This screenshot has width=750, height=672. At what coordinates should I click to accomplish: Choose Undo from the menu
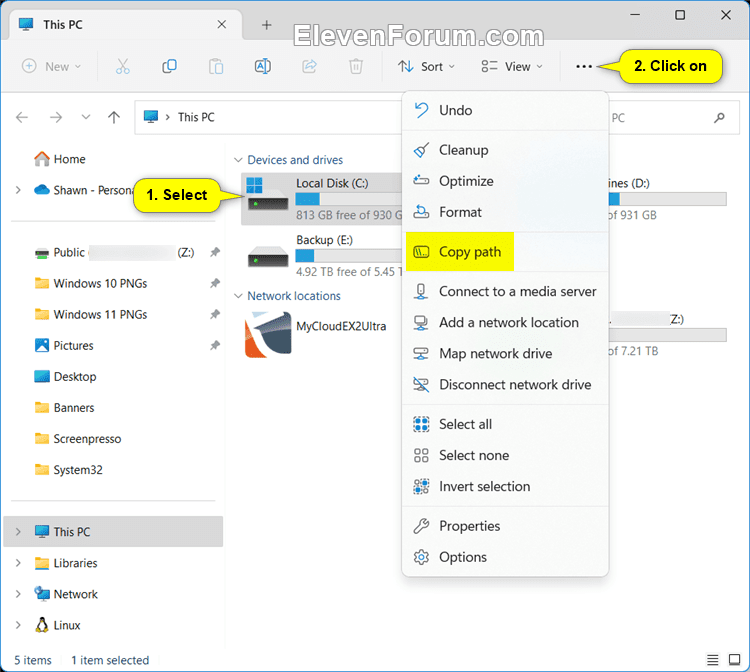(505, 110)
